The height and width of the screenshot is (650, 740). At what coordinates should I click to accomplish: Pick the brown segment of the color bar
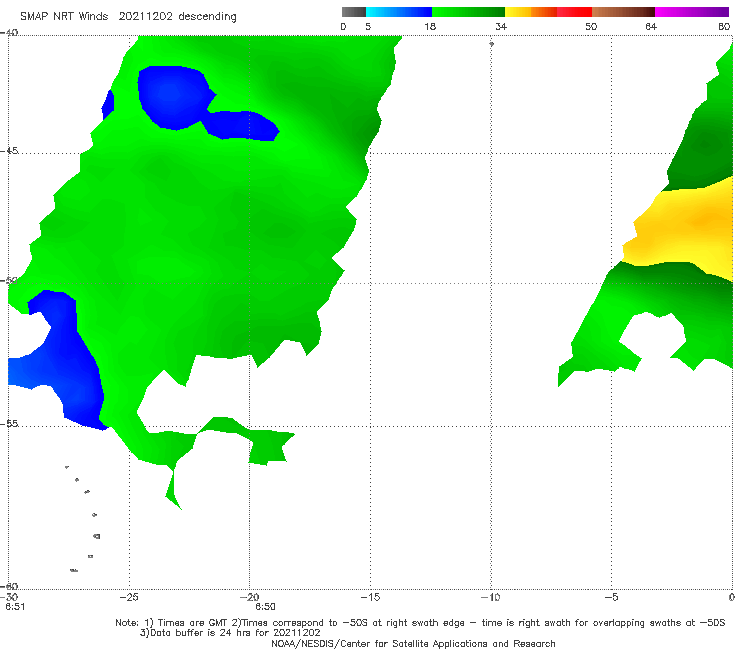pos(623,12)
